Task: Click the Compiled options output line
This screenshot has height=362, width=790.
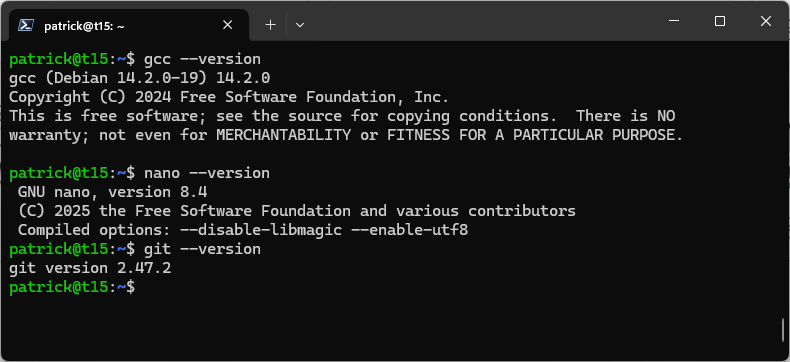Action: click(243, 230)
